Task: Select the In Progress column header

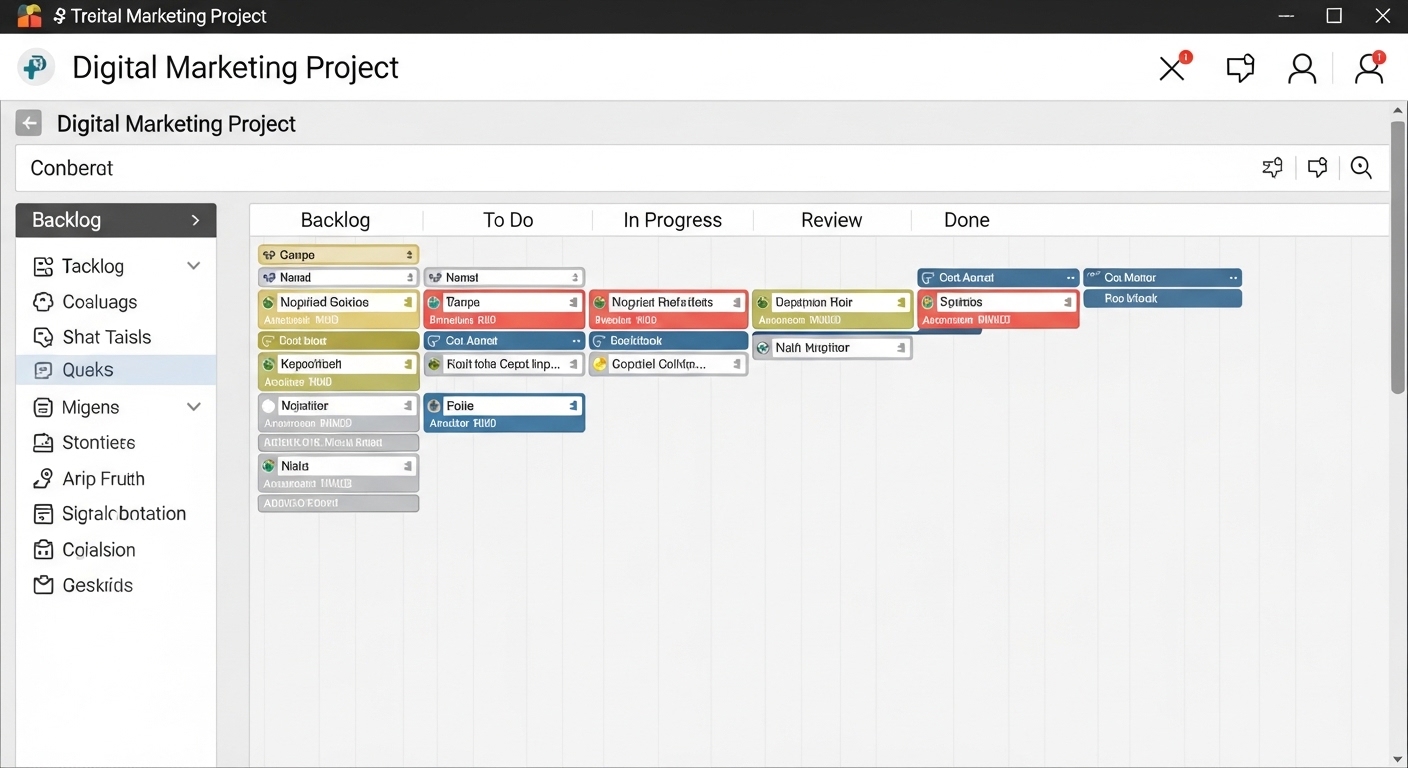Action: click(672, 220)
